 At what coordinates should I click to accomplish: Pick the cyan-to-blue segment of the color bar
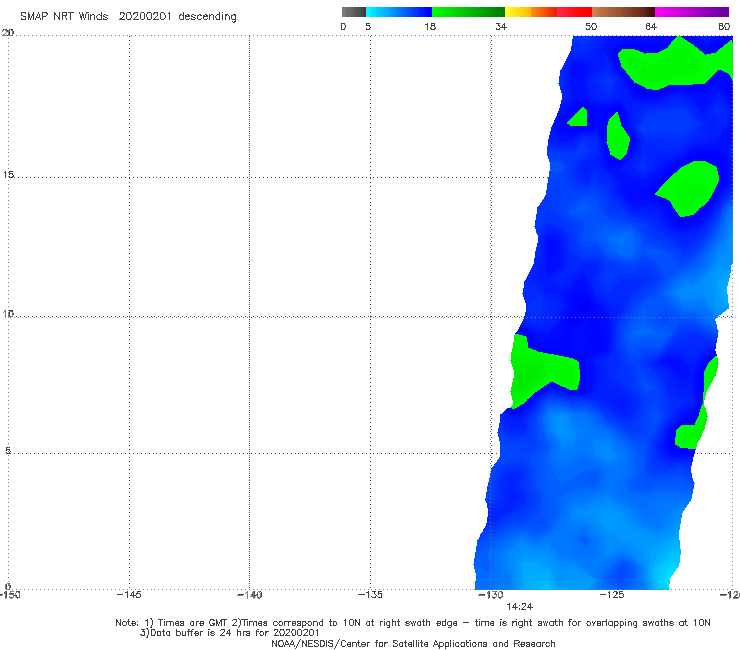click(x=399, y=12)
